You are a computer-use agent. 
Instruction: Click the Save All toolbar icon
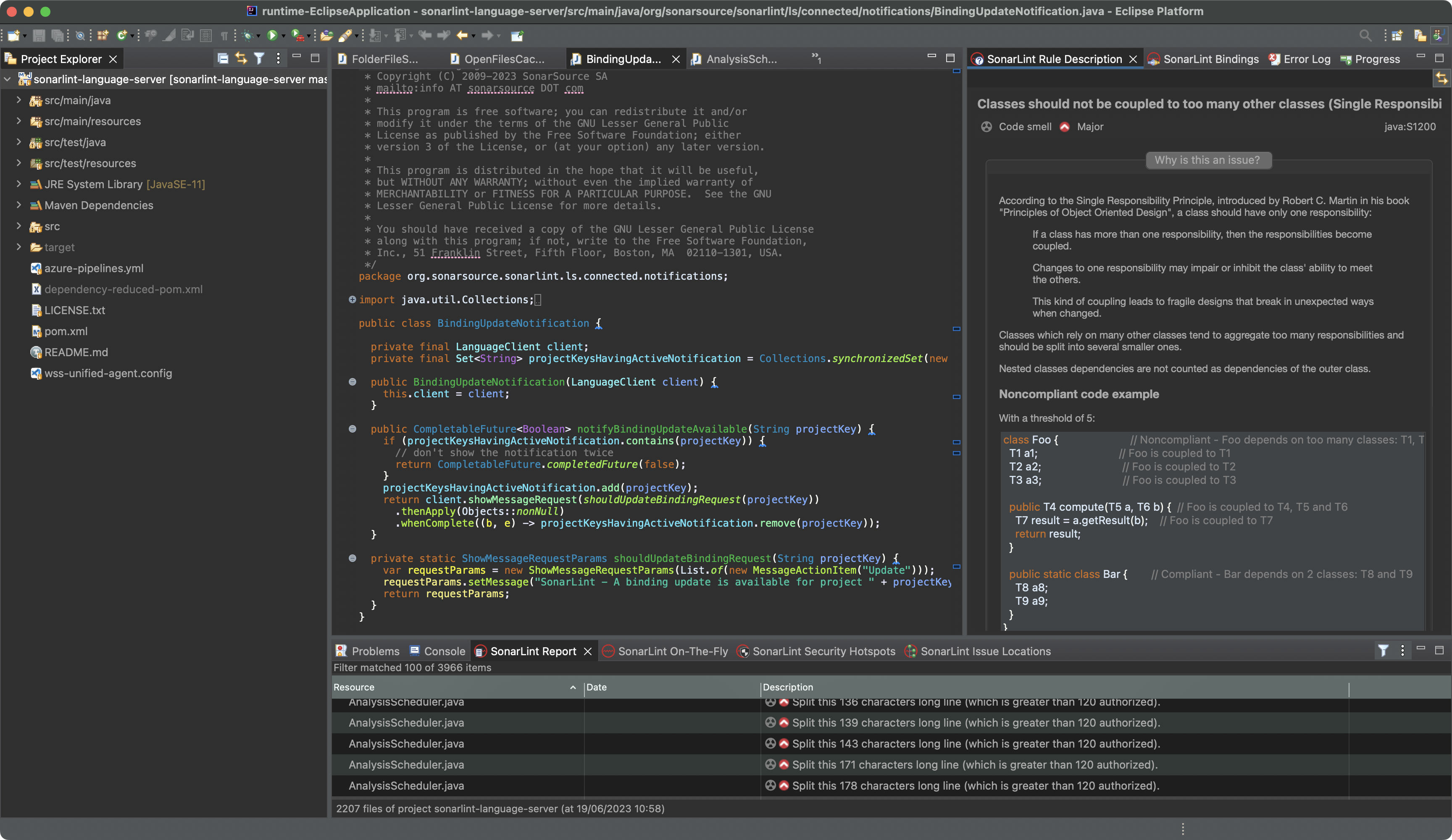coord(57,36)
